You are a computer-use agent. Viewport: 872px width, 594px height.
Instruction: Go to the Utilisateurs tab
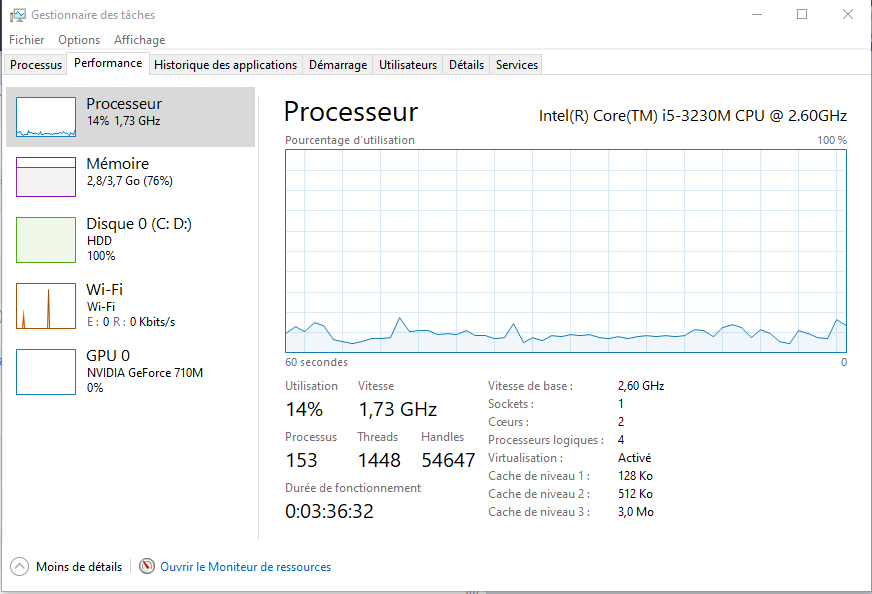pyautogui.click(x=408, y=65)
